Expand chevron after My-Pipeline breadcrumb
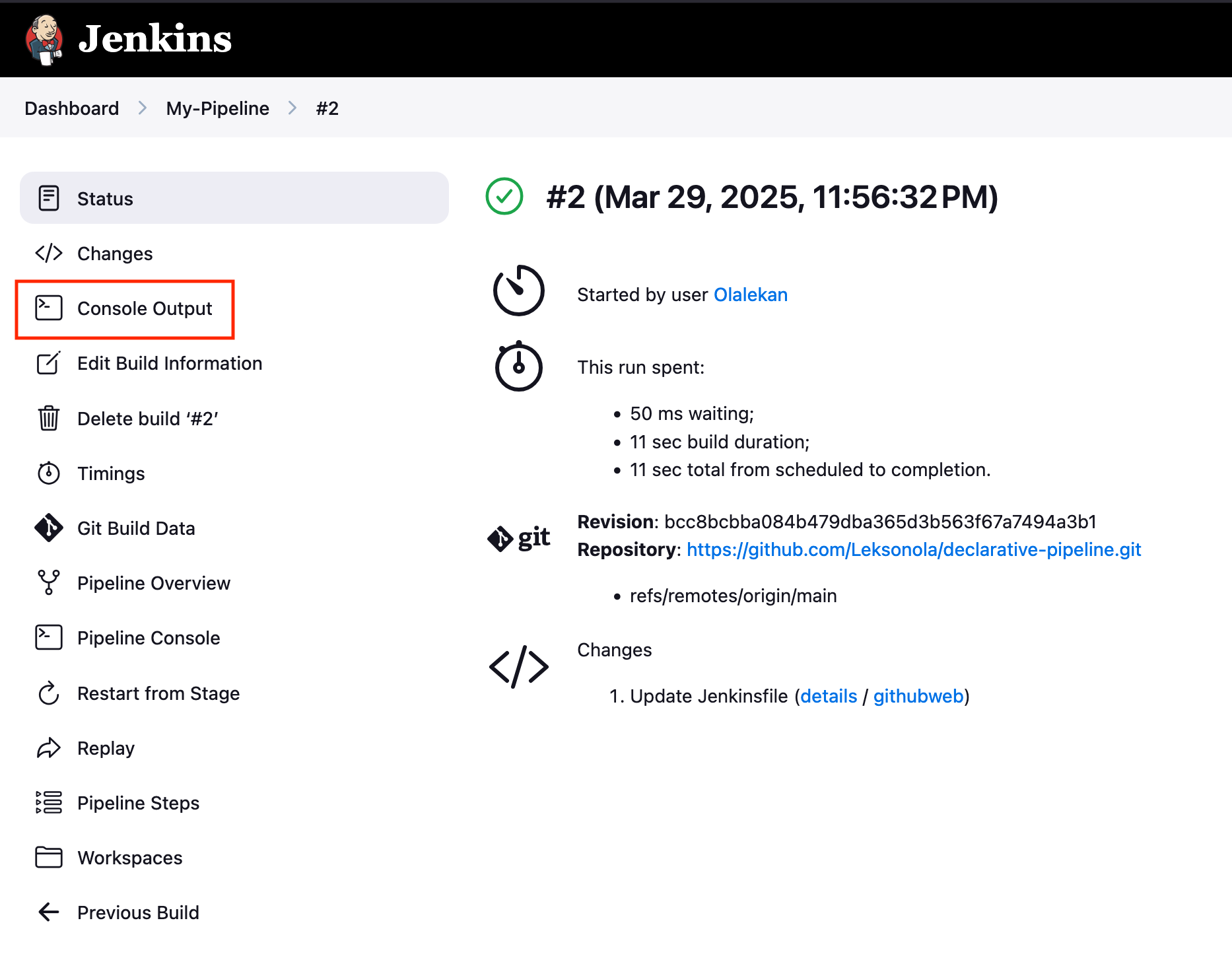 pos(292,108)
